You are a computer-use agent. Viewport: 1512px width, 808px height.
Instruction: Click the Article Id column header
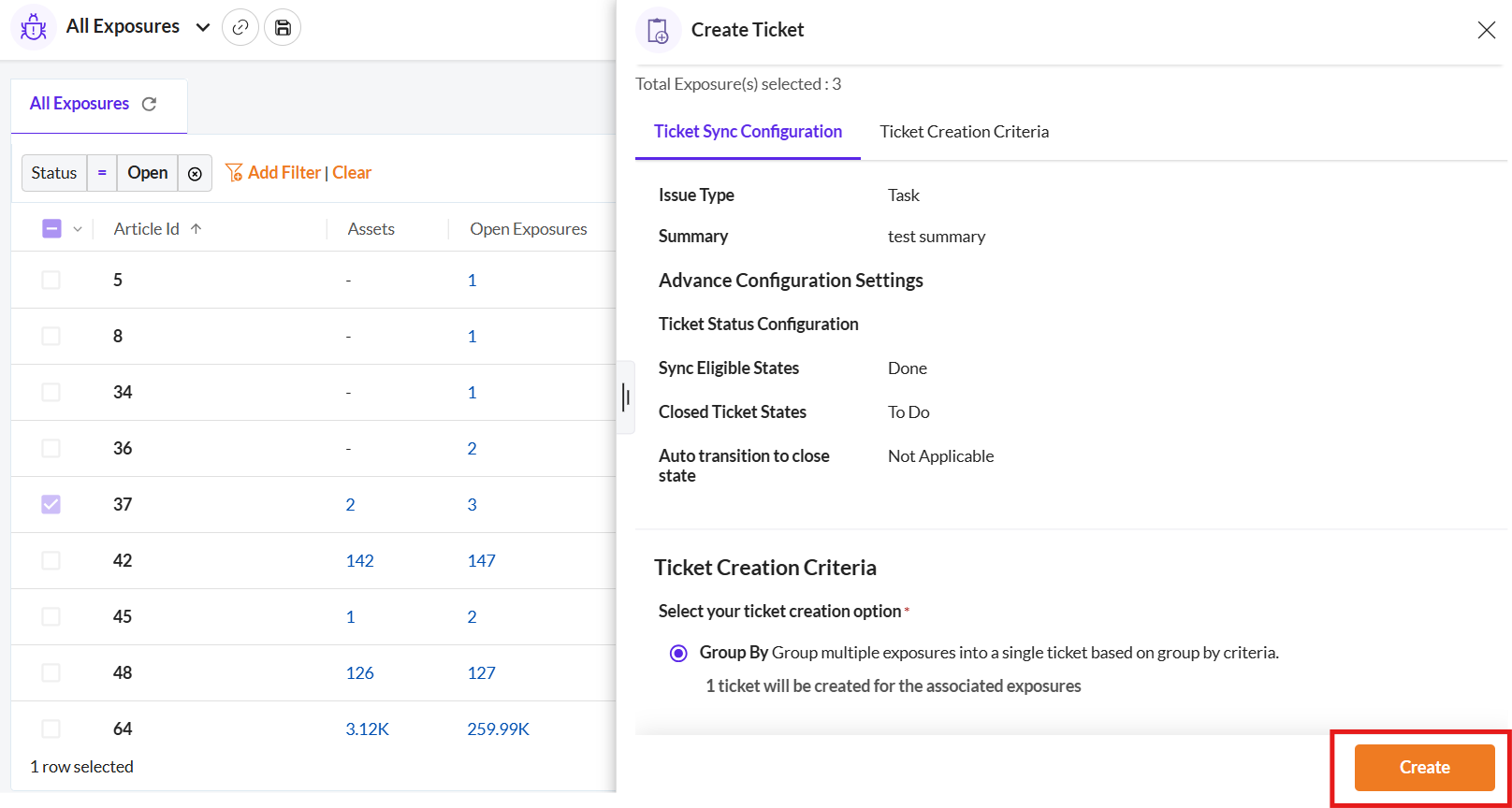coord(146,229)
